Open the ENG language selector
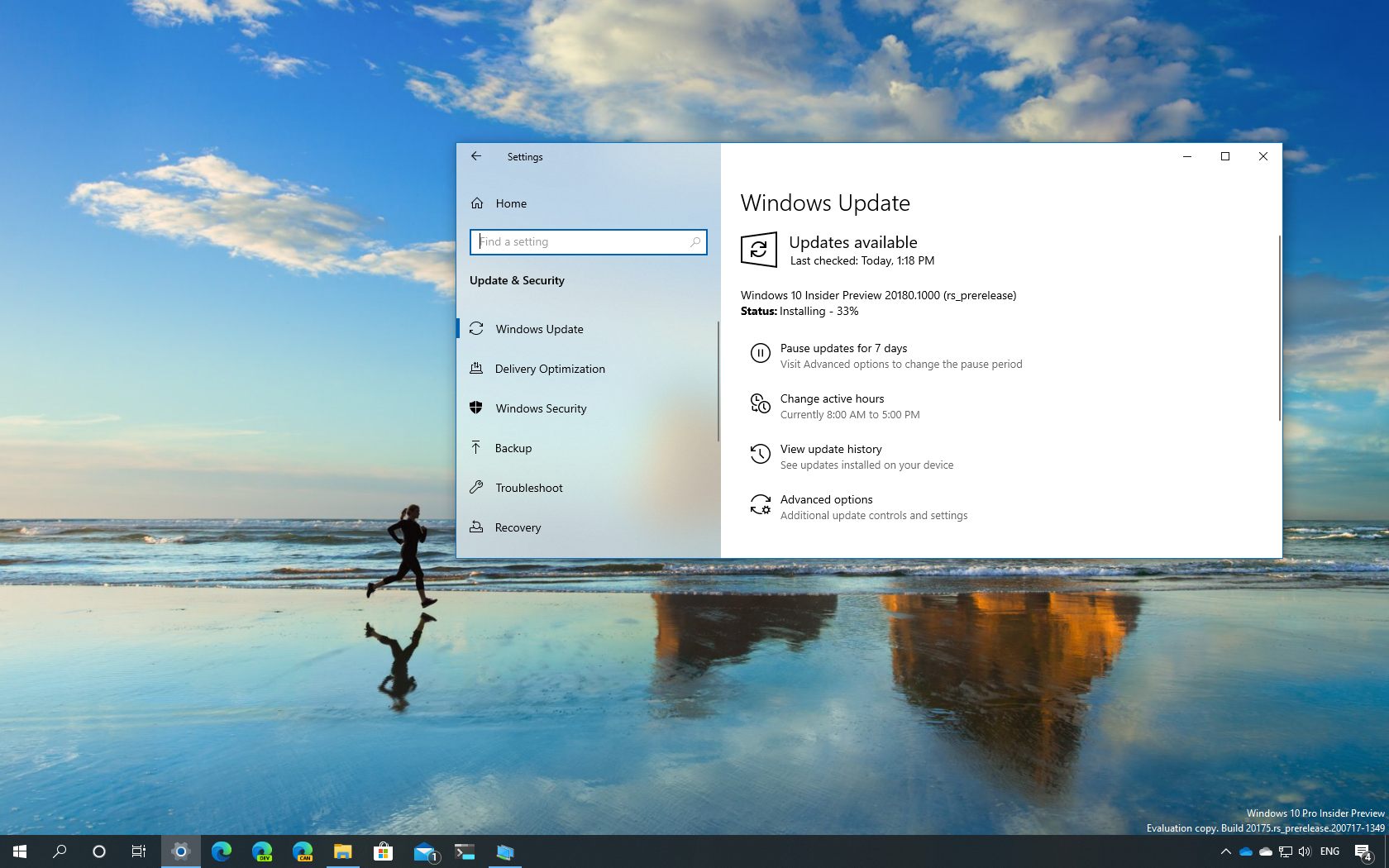The height and width of the screenshot is (868, 1389). click(x=1329, y=851)
